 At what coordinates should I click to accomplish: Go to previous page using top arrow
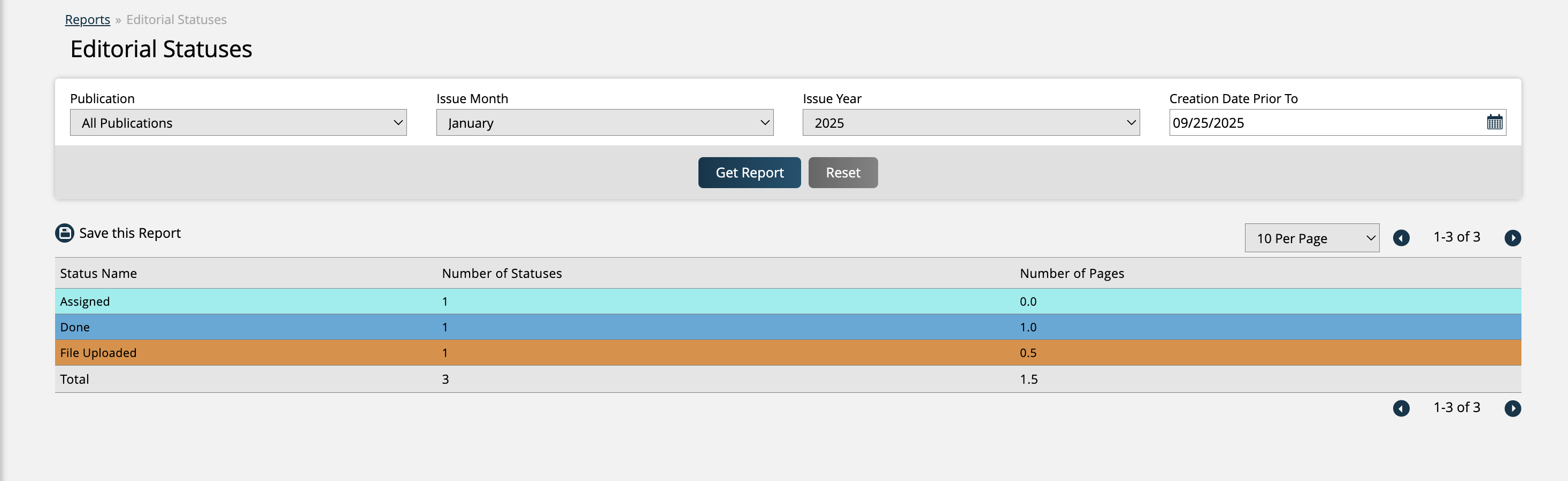[1401, 238]
